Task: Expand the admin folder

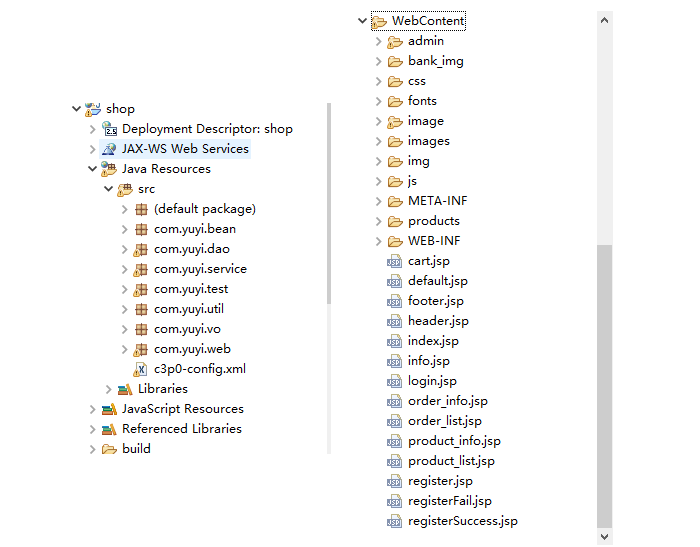Action: click(x=379, y=42)
